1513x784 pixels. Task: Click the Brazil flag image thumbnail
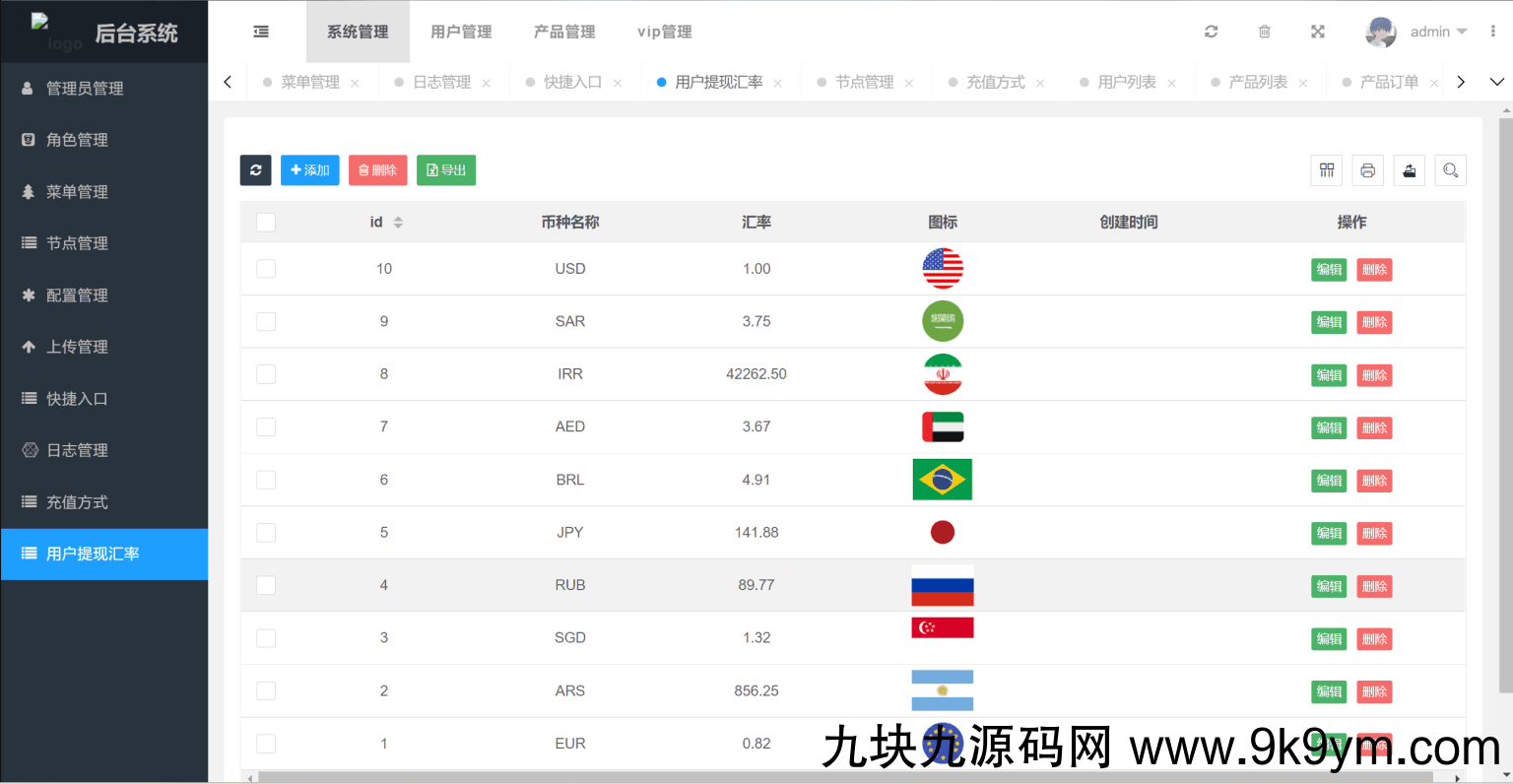(942, 480)
